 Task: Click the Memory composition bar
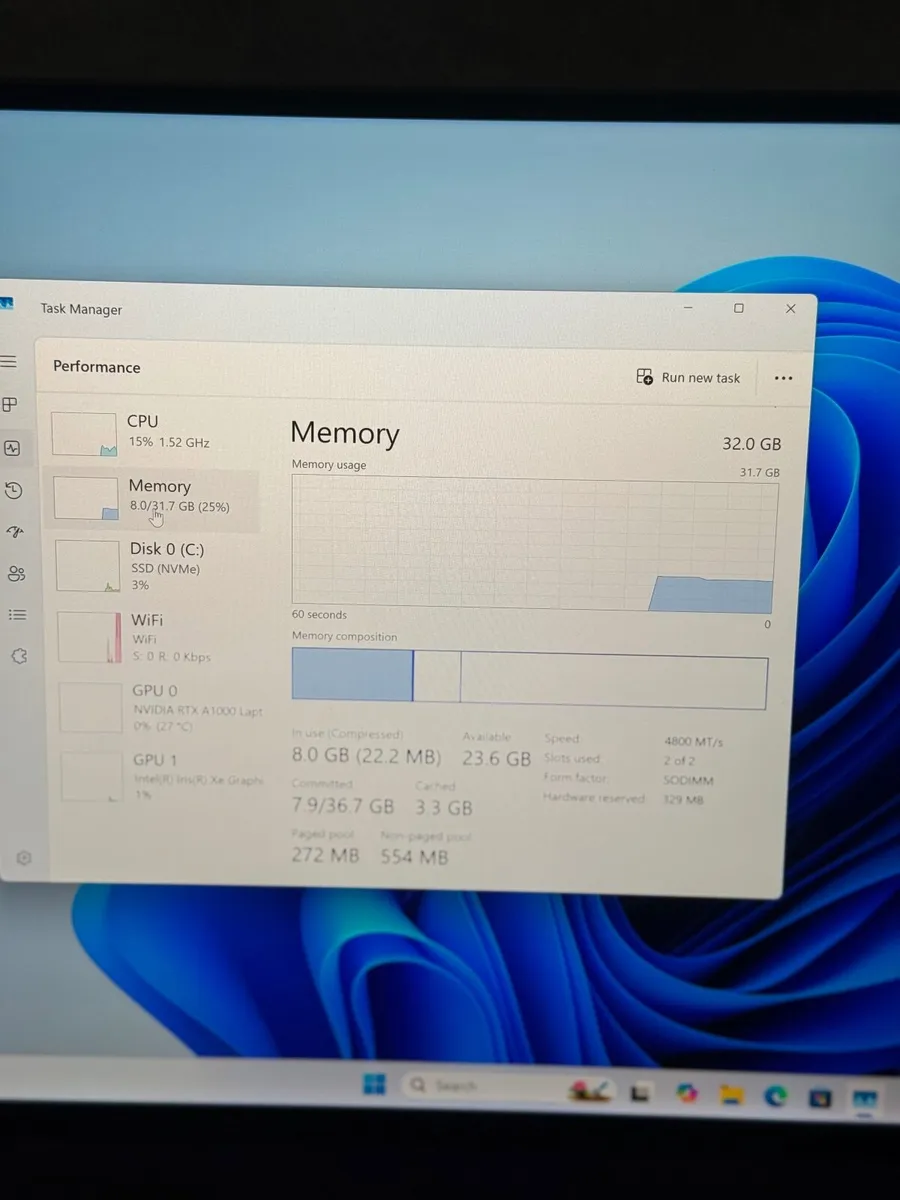530,678
